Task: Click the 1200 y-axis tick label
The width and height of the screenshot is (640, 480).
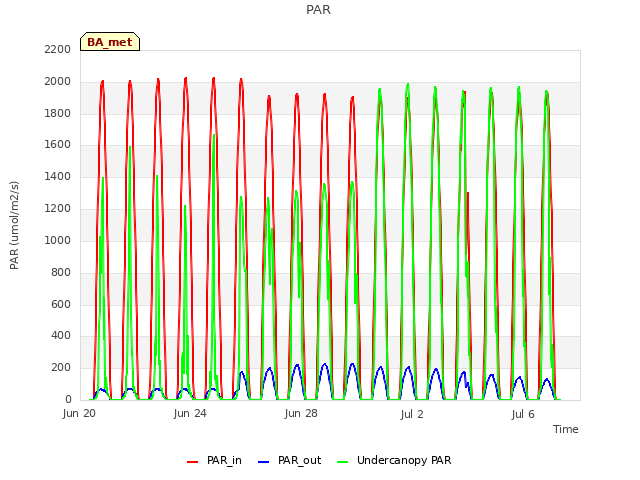Action: tap(58, 209)
